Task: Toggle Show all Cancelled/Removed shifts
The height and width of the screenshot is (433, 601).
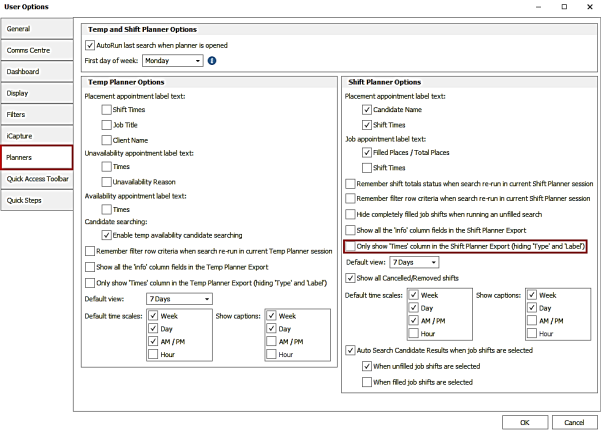Action: (x=350, y=278)
